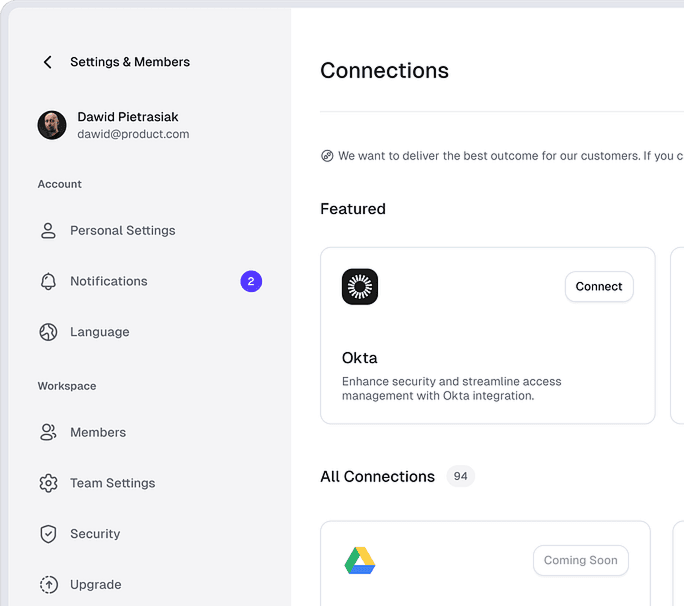Click the Personal Settings person icon

point(48,231)
